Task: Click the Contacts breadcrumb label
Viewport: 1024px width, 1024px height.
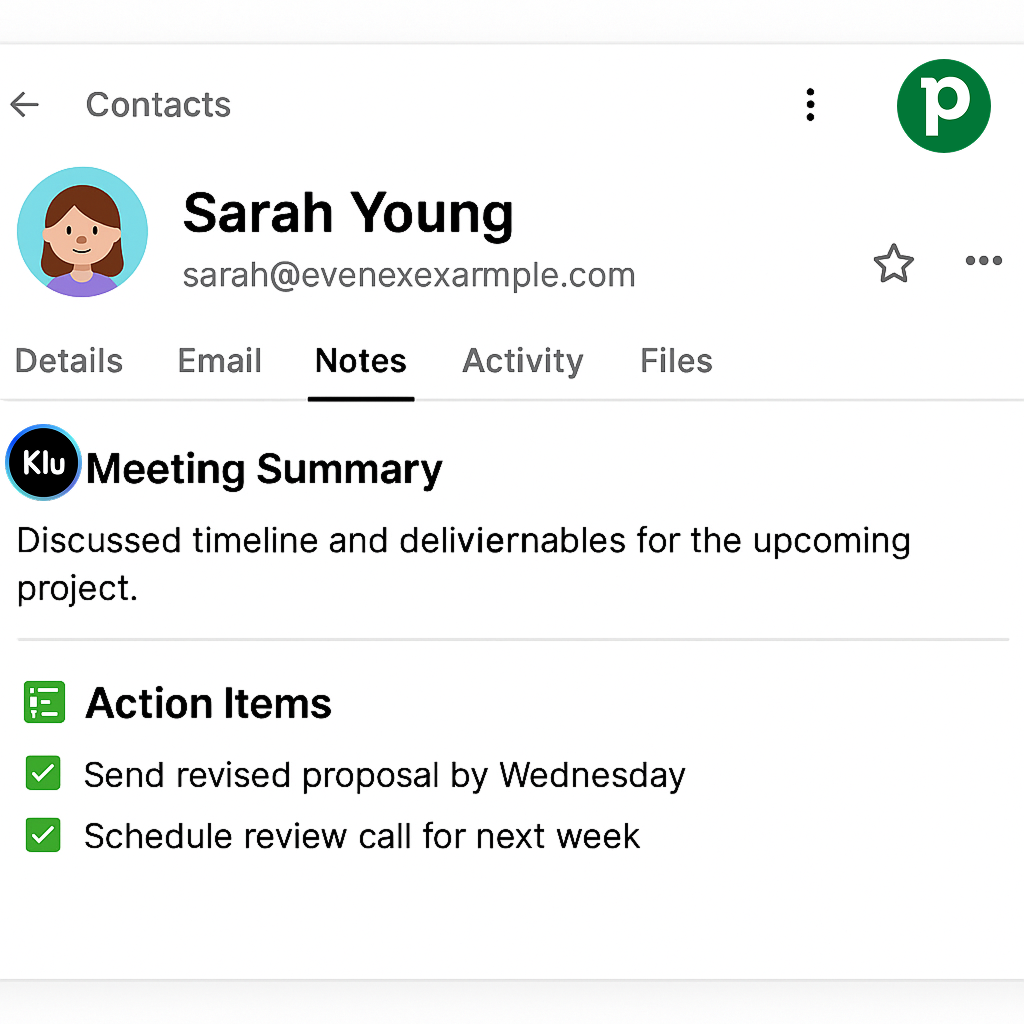Action: point(158,104)
